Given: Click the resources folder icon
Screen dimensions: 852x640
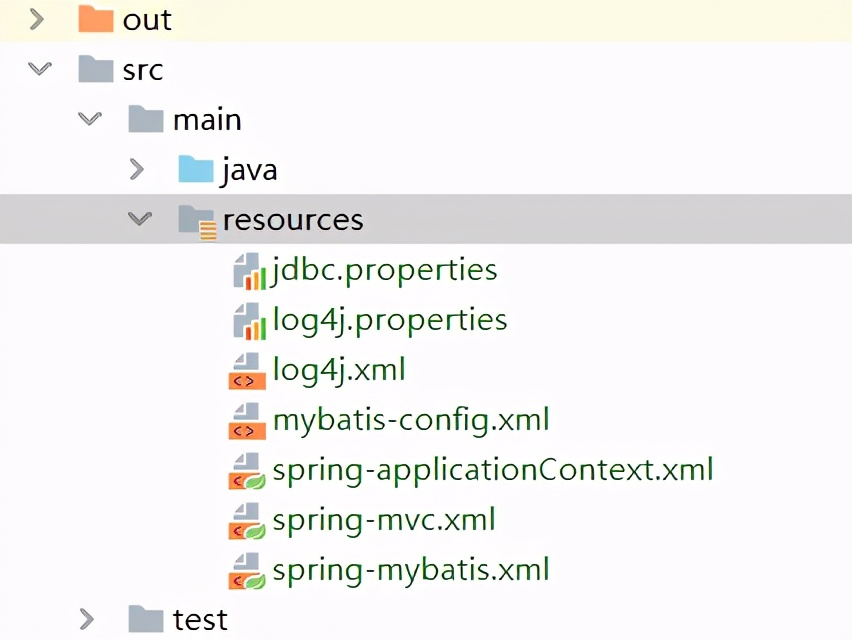Looking at the screenshot, I should pos(197,221).
